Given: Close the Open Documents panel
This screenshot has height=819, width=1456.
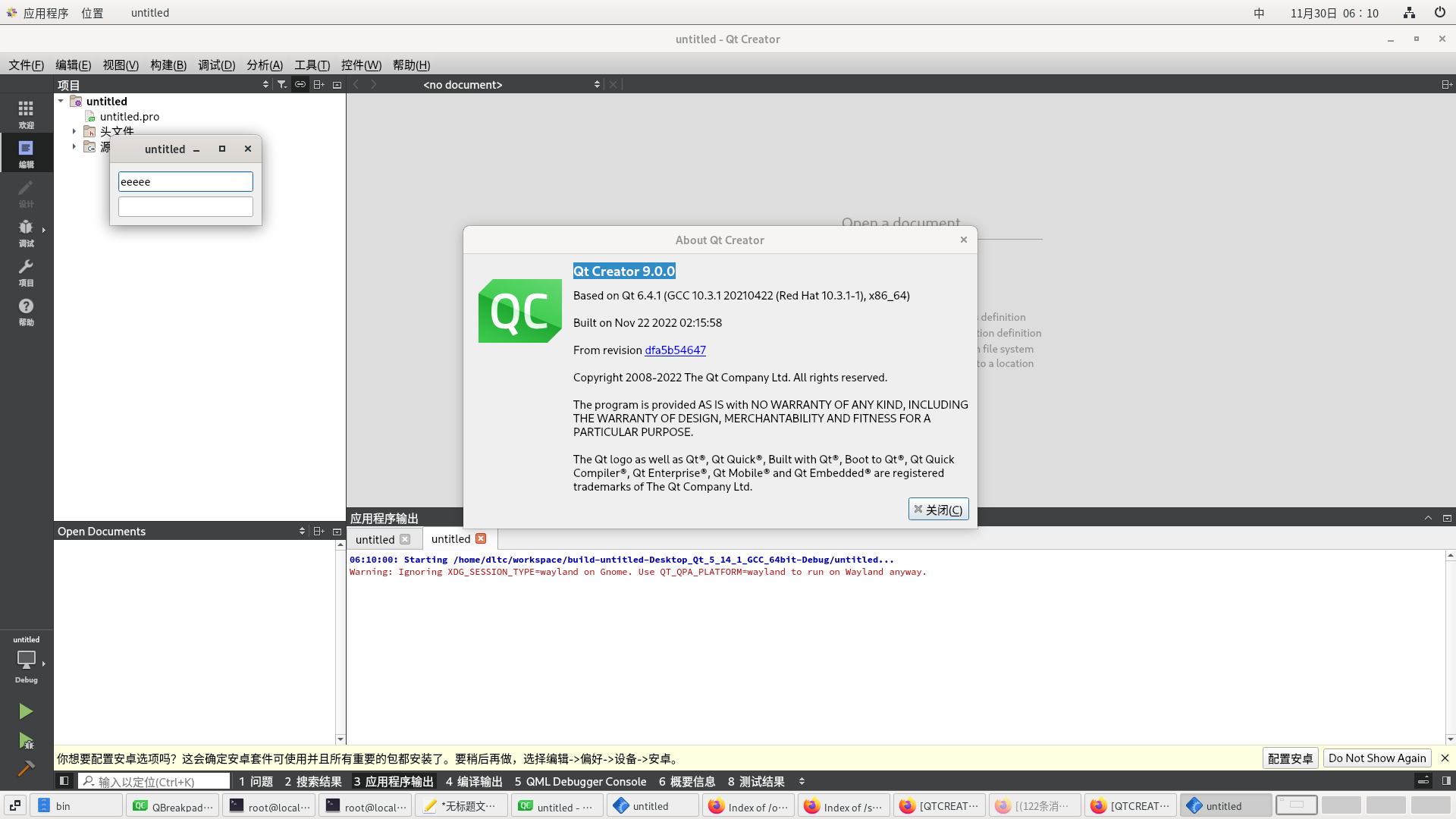Looking at the screenshot, I should click(337, 531).
